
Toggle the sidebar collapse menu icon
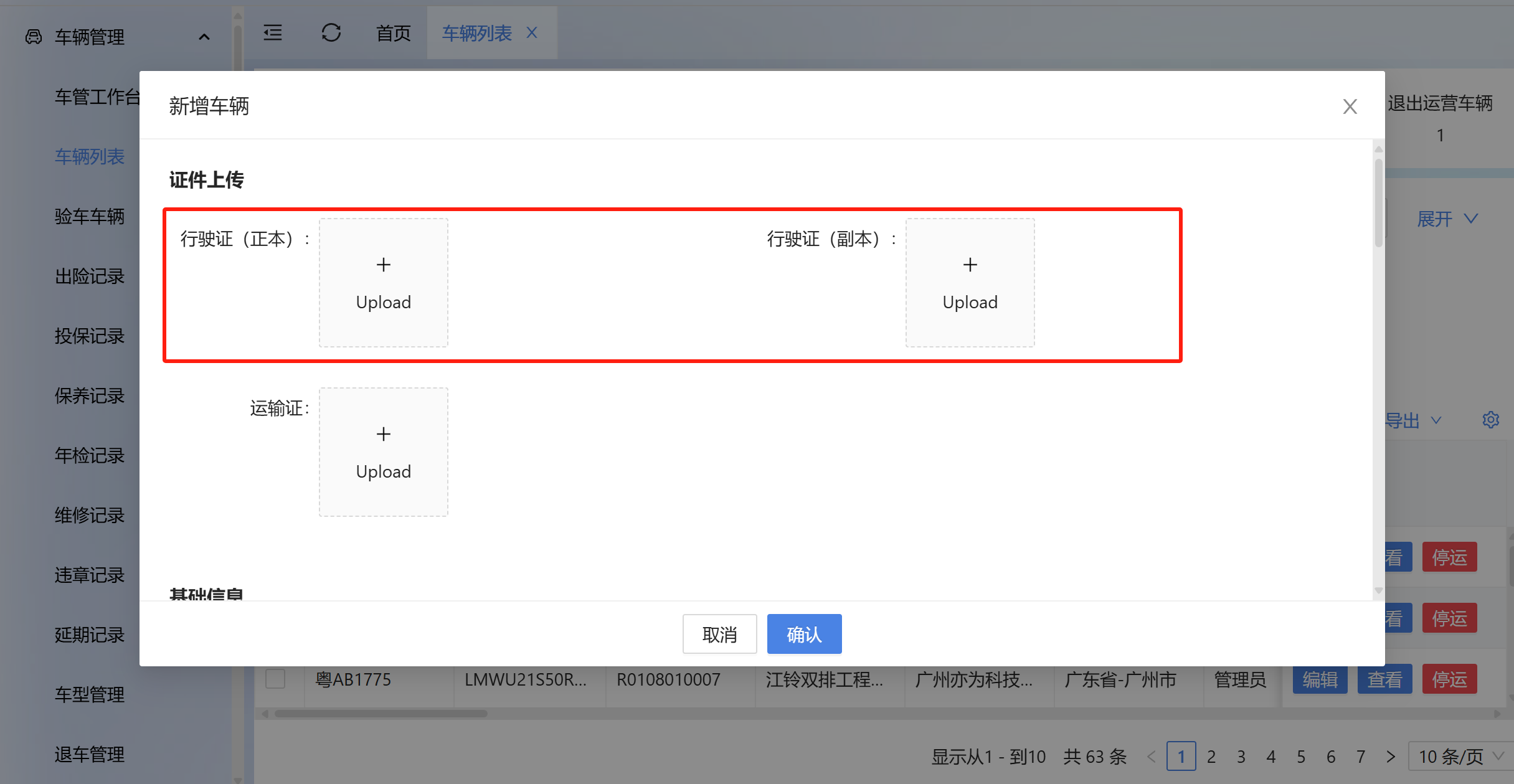pyautogui.click(x=273, y=32)
